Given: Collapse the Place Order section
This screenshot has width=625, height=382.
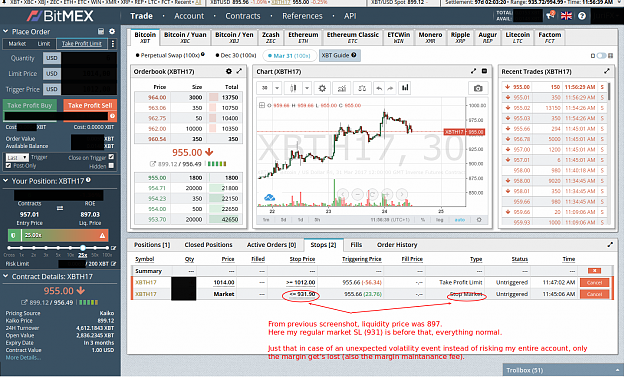Looking at the screenshot, I should point(6,31).
